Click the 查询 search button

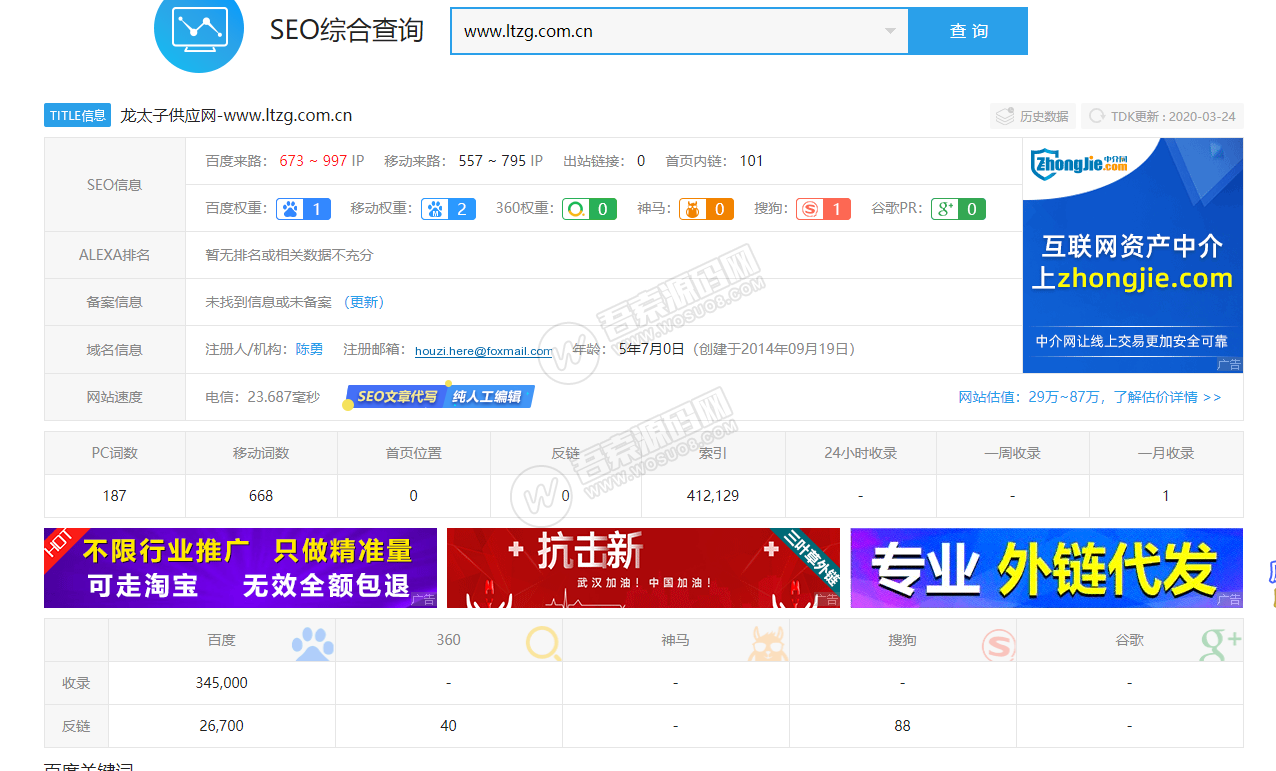coord(968,31)
